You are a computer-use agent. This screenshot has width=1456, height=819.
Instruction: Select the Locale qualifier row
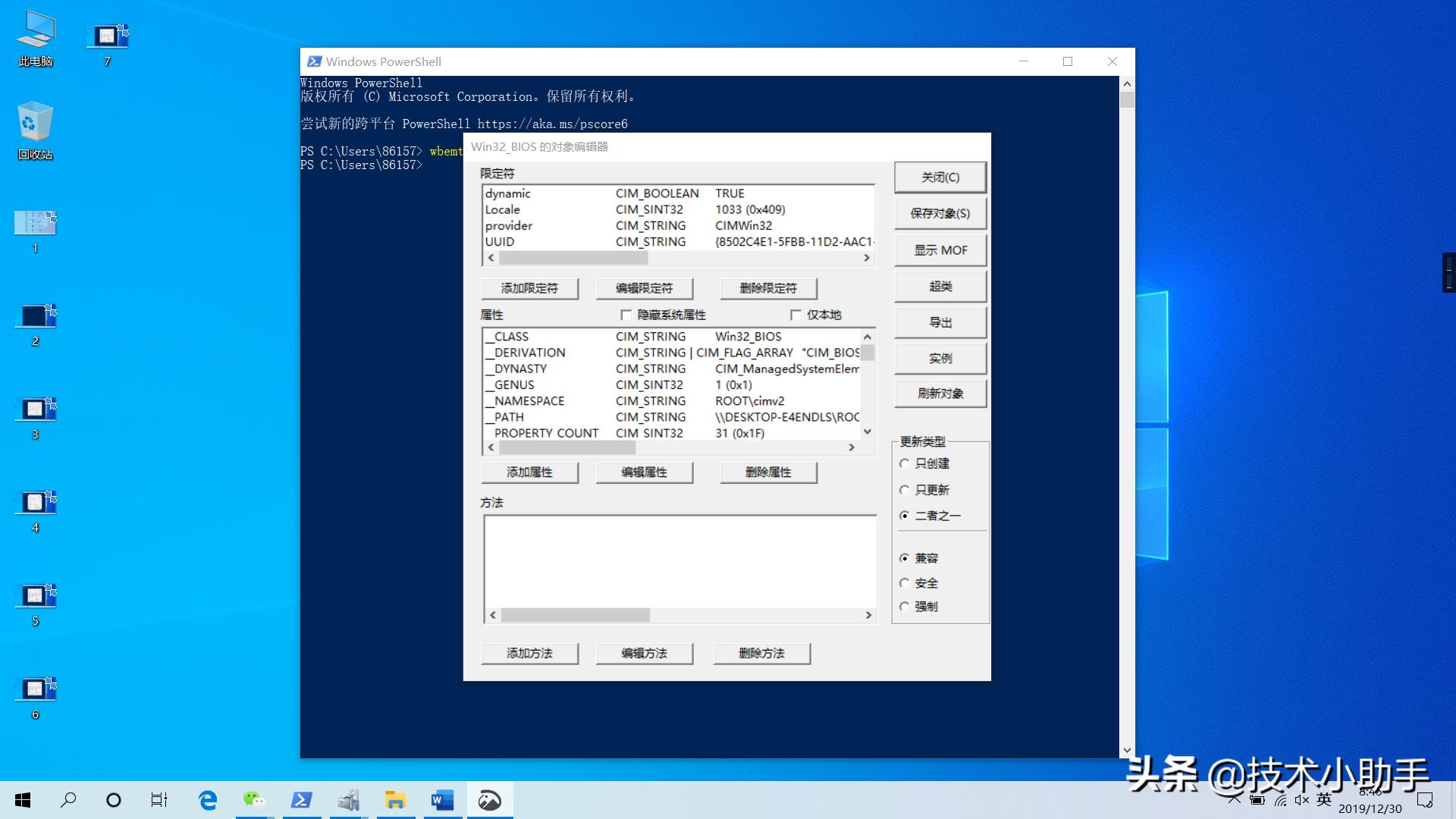(503, 210)
